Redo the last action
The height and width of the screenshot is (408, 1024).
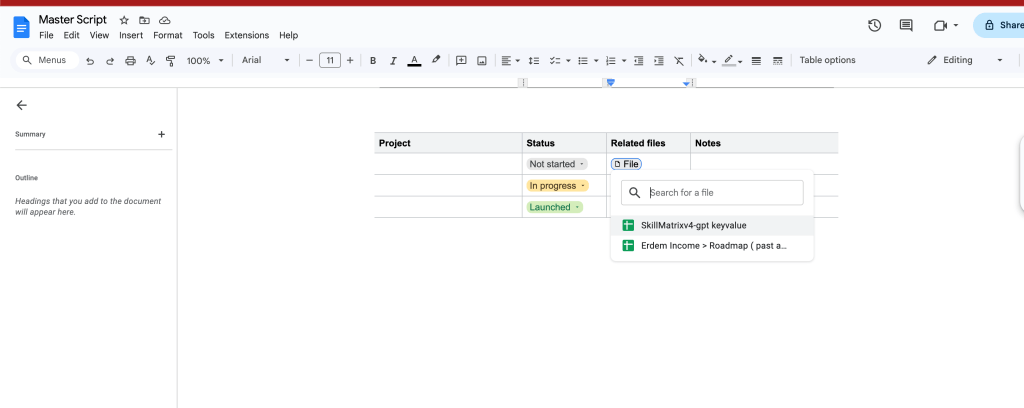(x=110, y=61)
